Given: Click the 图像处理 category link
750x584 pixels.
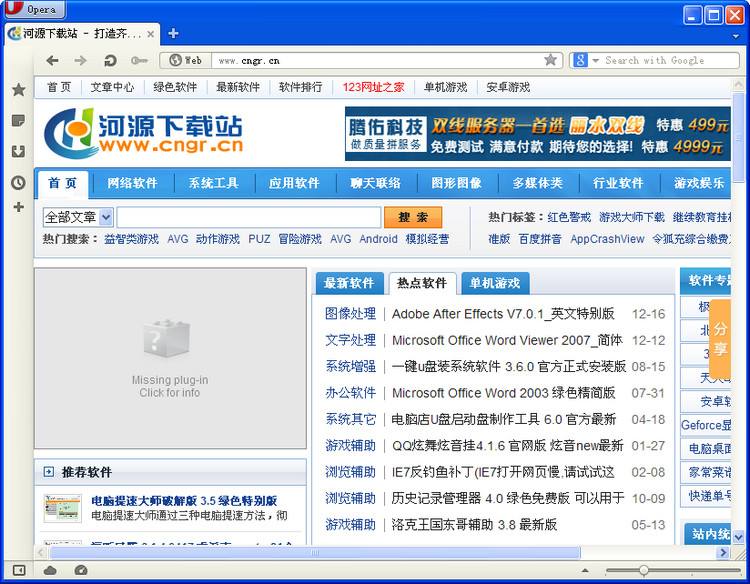Looking at the screenshot, I should [x=350, y=314].
